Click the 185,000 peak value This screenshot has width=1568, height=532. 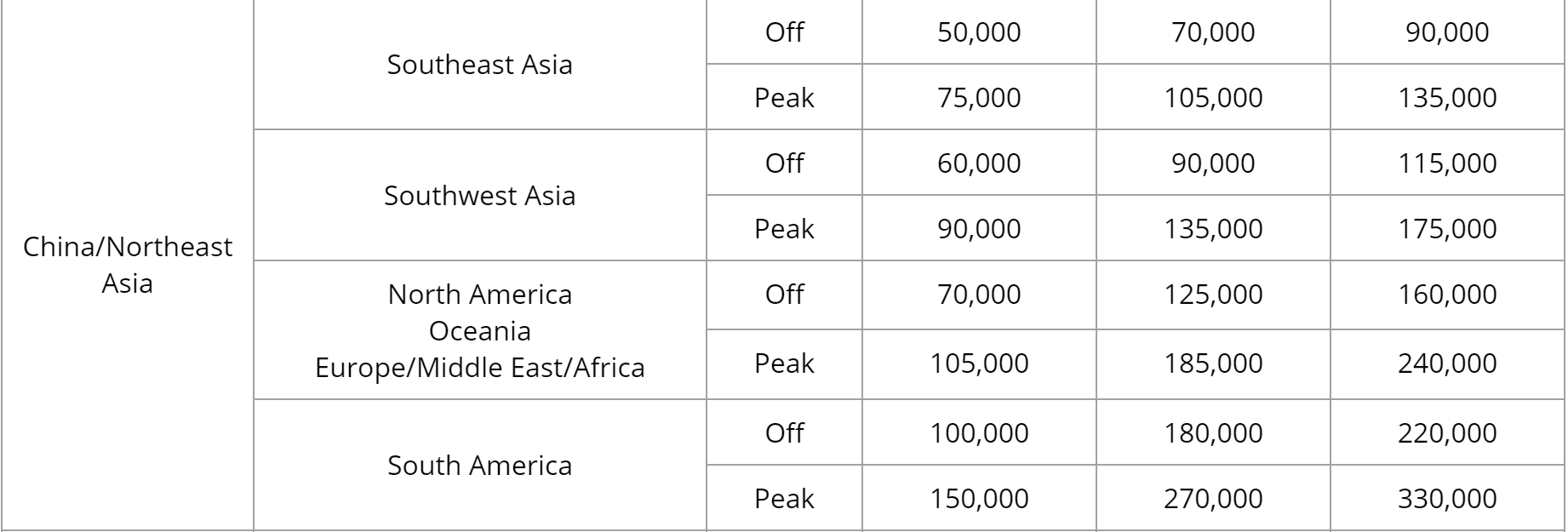1213,363
